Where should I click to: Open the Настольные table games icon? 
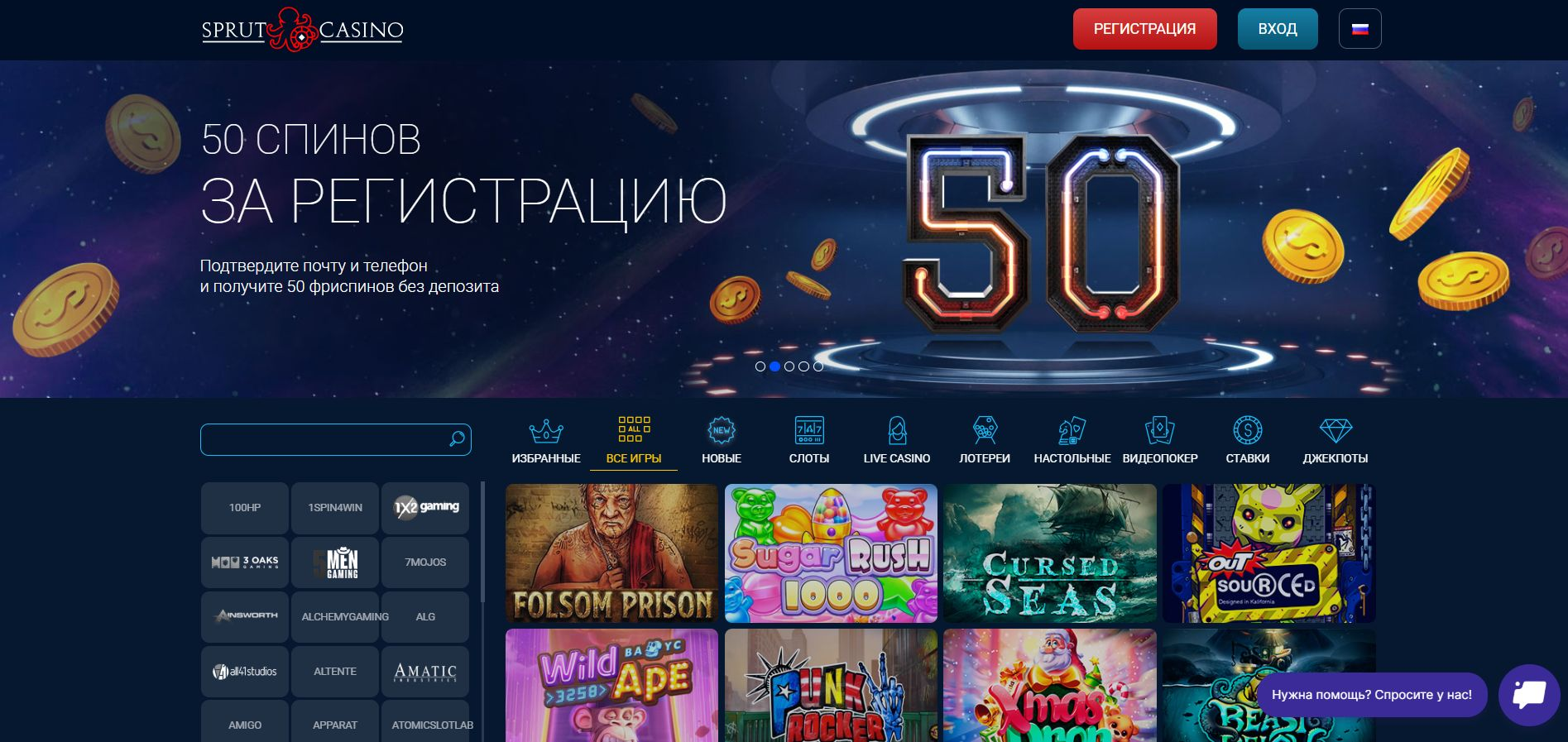pos(1072,430)
